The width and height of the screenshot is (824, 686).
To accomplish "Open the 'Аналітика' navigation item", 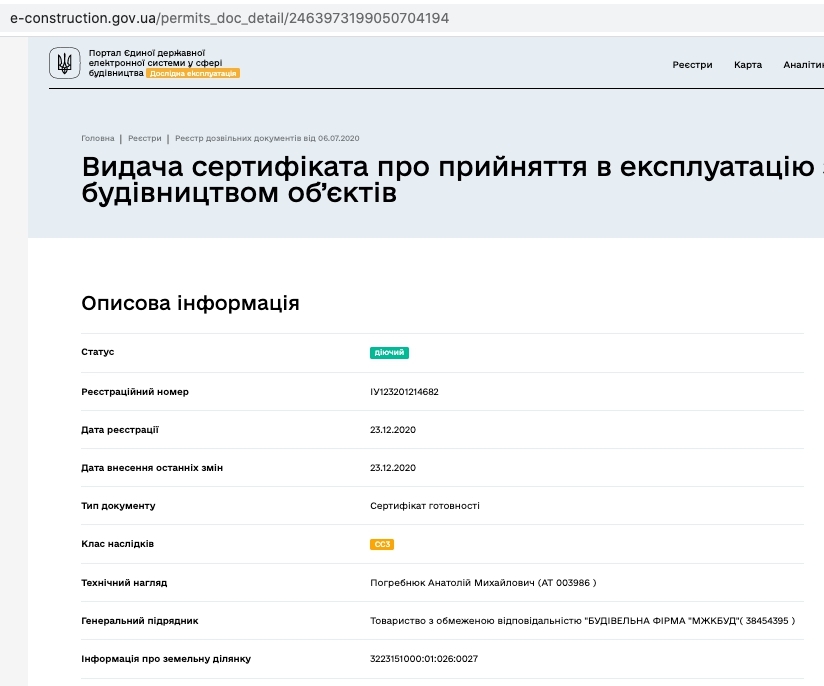I will pos(804,65).
